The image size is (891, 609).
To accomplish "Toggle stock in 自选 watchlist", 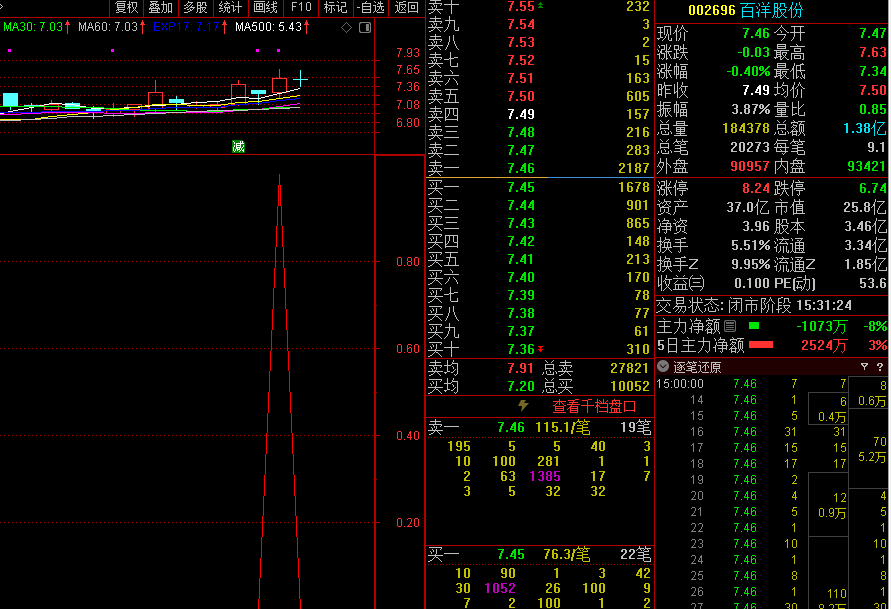I will click(371, 7).
